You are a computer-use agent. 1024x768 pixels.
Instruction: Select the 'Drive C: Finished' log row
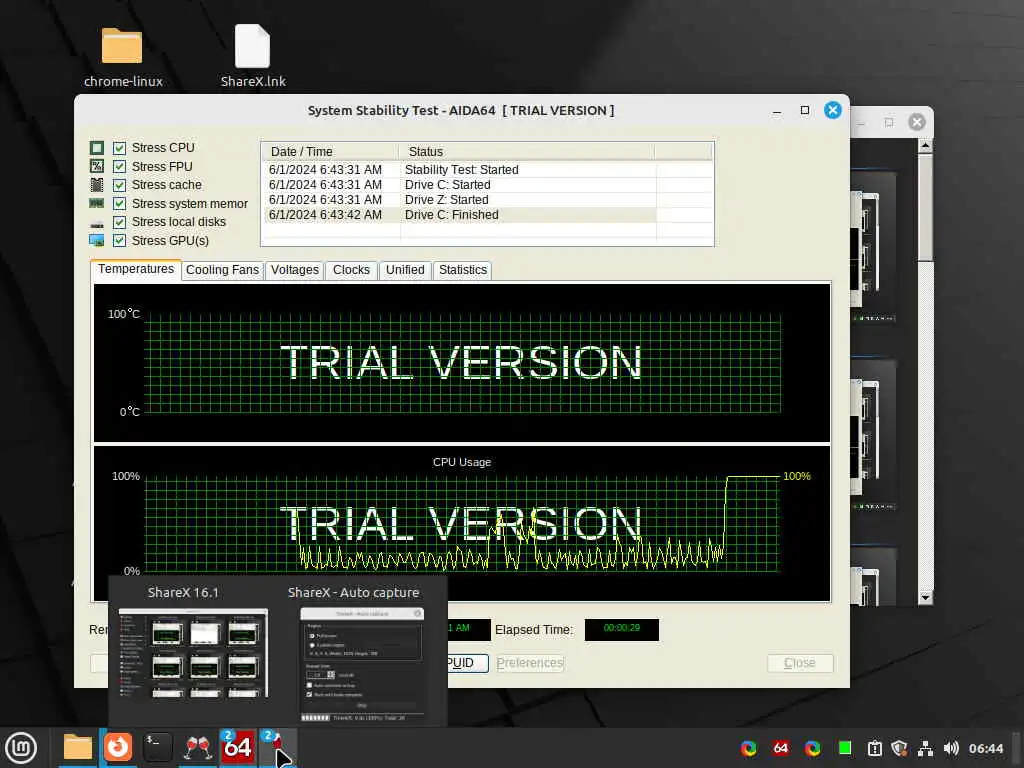[487, 215]
